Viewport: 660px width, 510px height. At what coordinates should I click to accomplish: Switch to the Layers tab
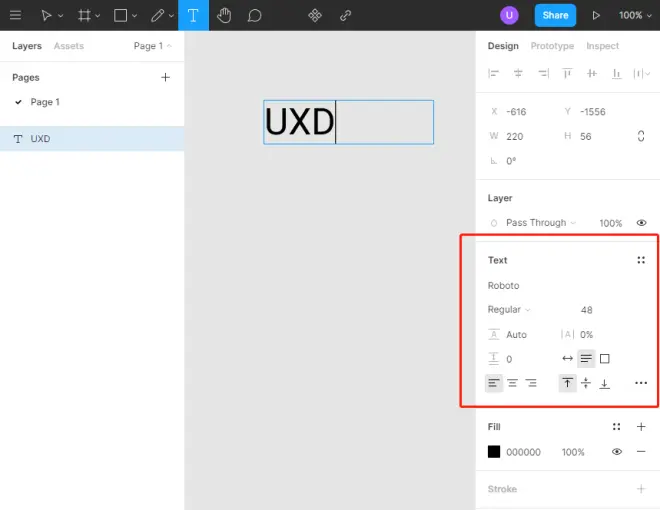click(27, 46)
